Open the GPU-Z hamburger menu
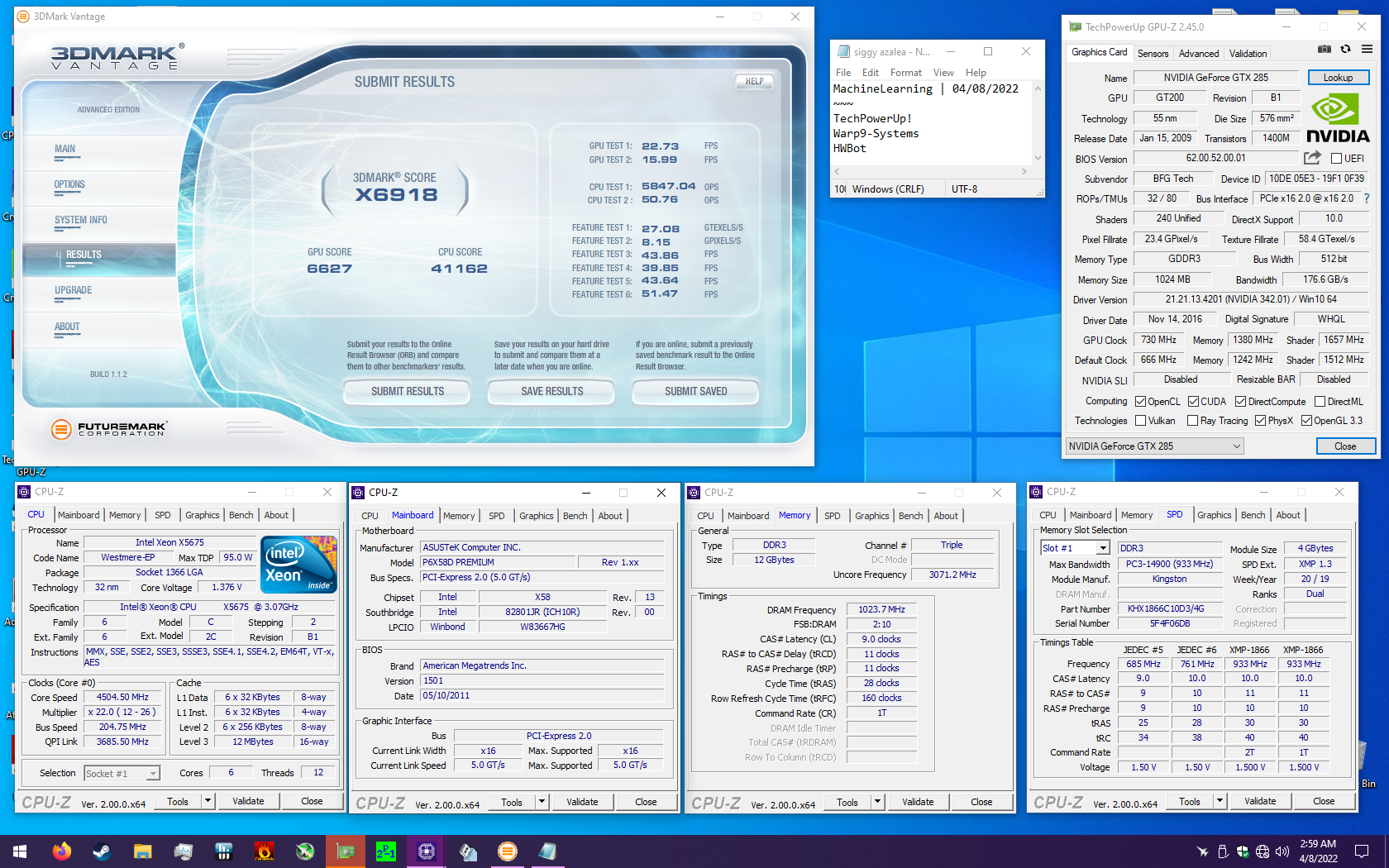Image resolution: width=1389 pixels, height=868 pixels. click(x=1367, y=50)
